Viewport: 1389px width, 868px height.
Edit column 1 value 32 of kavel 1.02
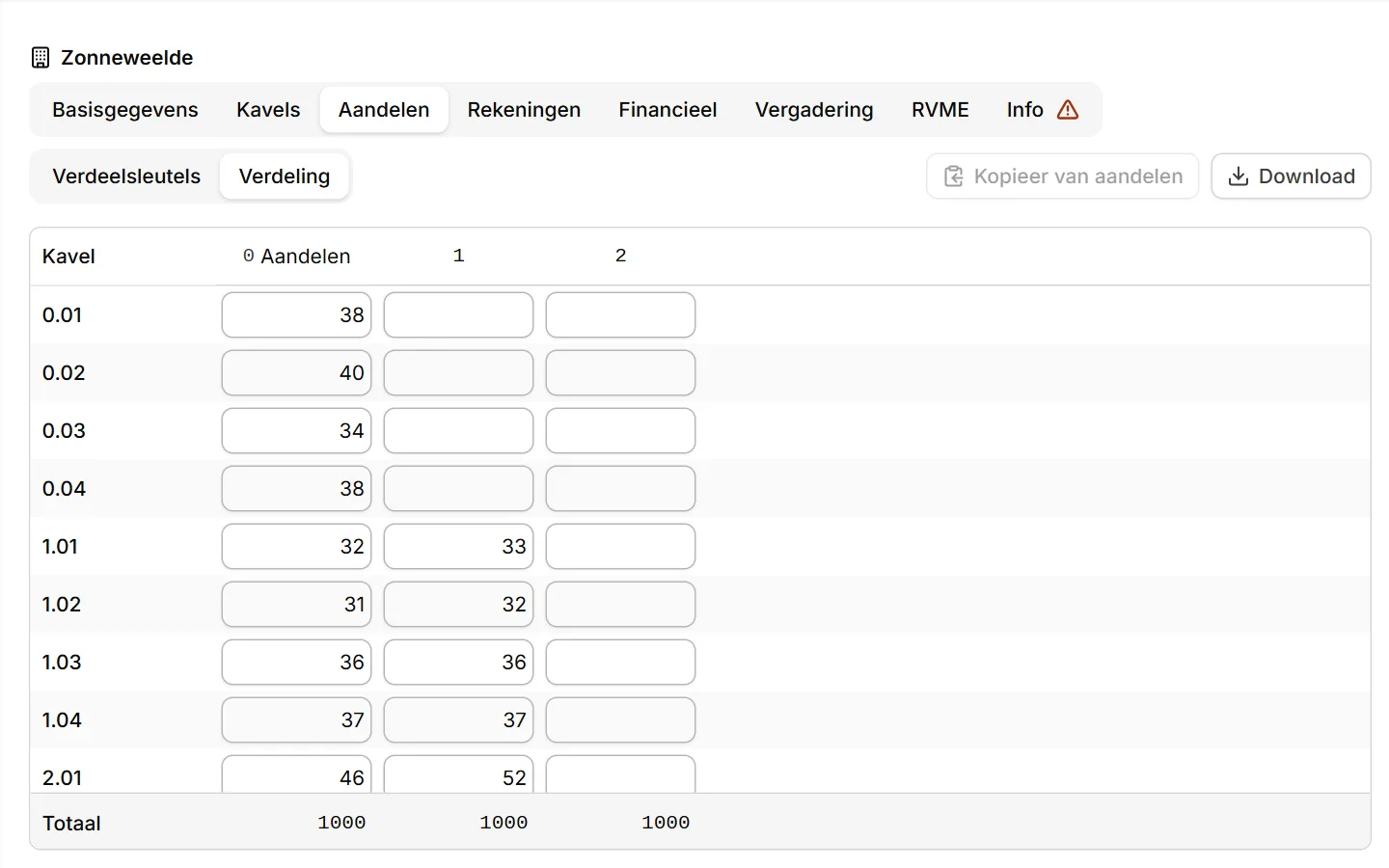[458, 605]
